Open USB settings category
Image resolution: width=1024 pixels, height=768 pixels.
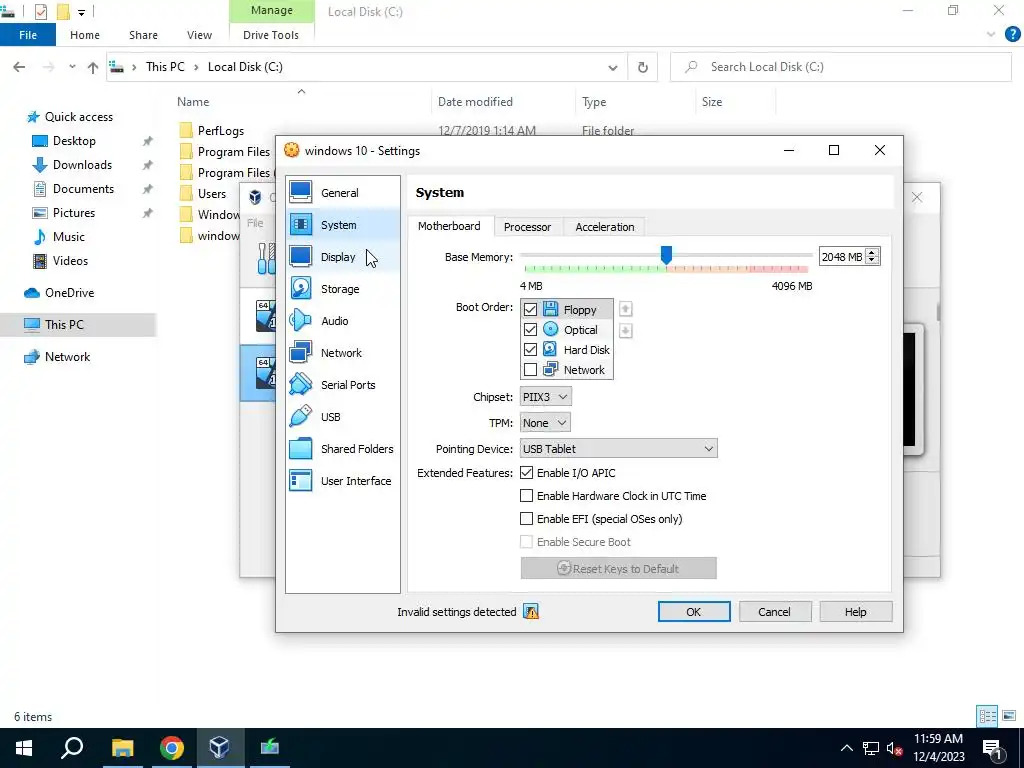pos(343,417)
